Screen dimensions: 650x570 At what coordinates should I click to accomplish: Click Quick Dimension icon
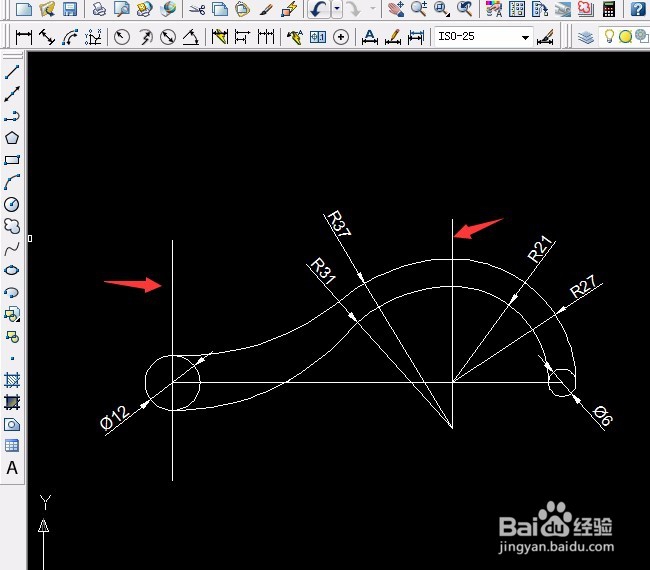(220, 37)
